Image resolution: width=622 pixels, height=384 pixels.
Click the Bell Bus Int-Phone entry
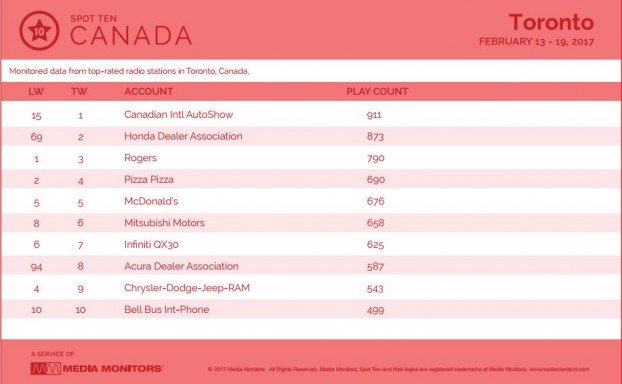pos(167,309)
